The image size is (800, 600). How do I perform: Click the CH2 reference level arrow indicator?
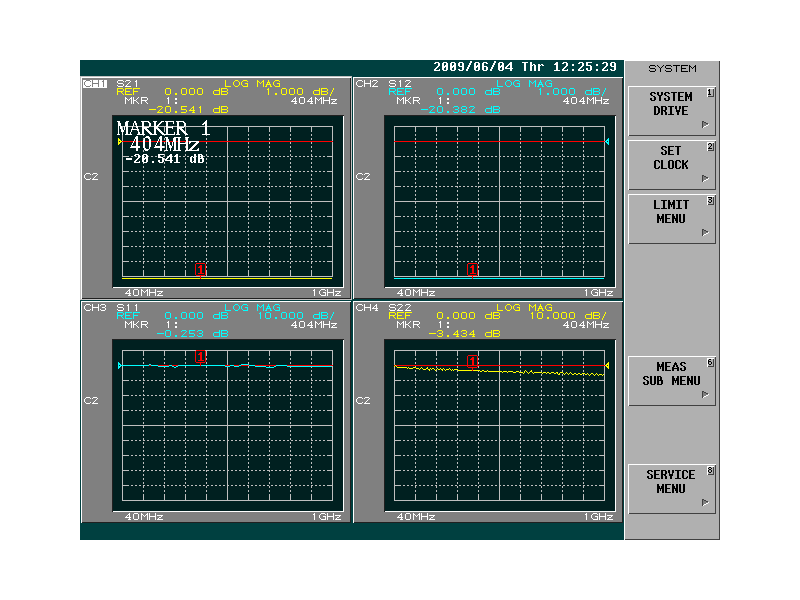(607, 141)
